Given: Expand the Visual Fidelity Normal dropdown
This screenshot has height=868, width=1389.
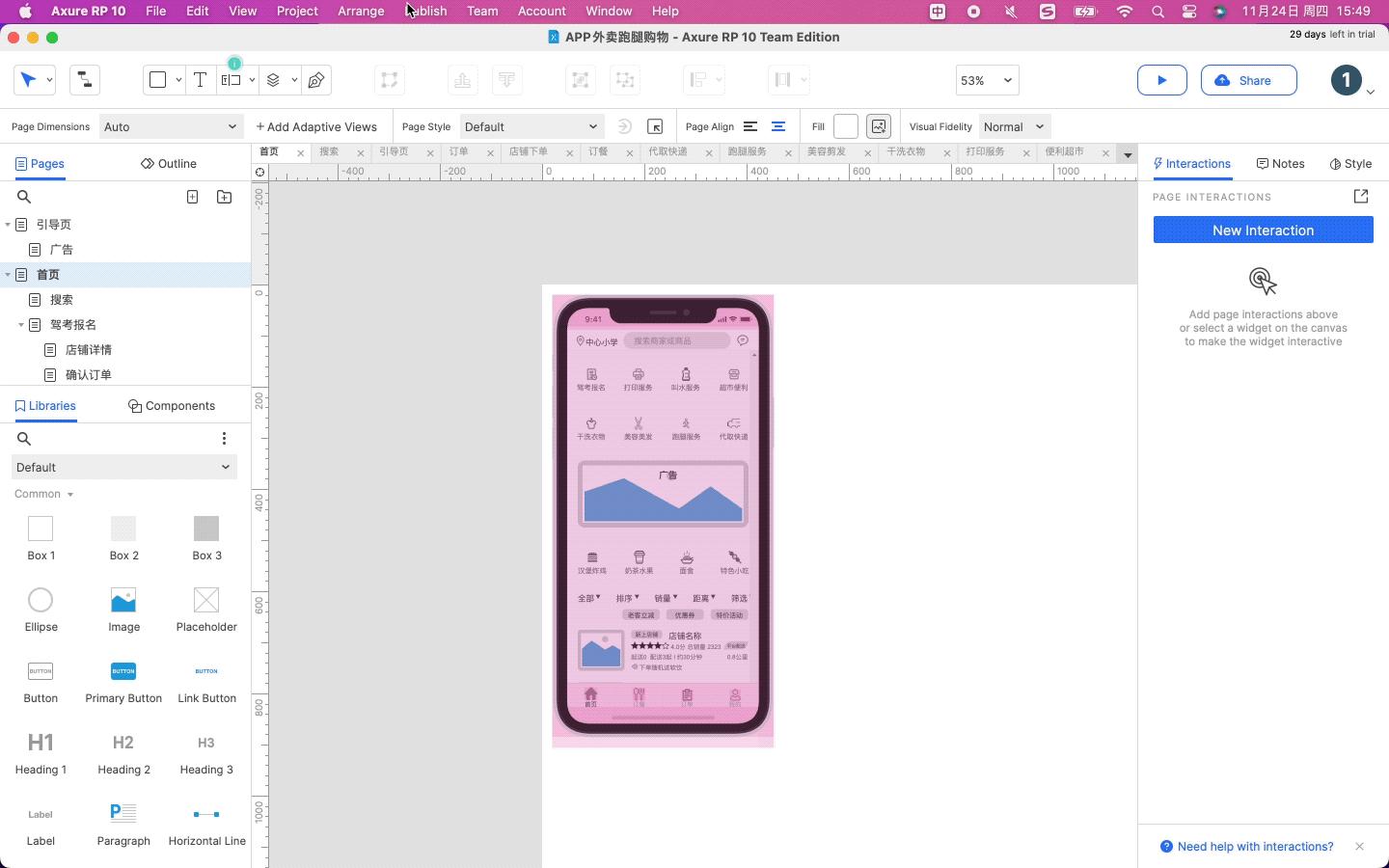Looking at the screenshot, I should tap(1014, 126).
